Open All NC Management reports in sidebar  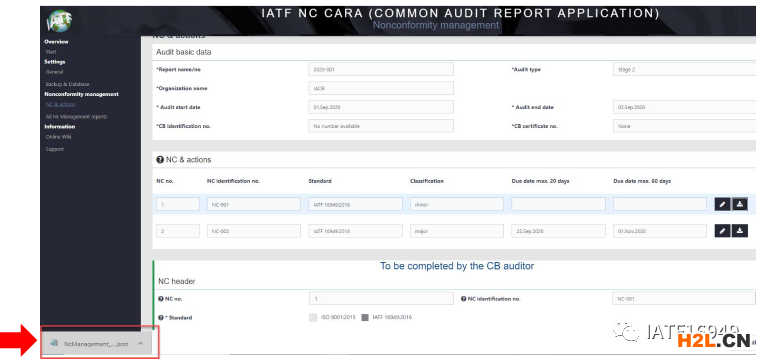76,117
